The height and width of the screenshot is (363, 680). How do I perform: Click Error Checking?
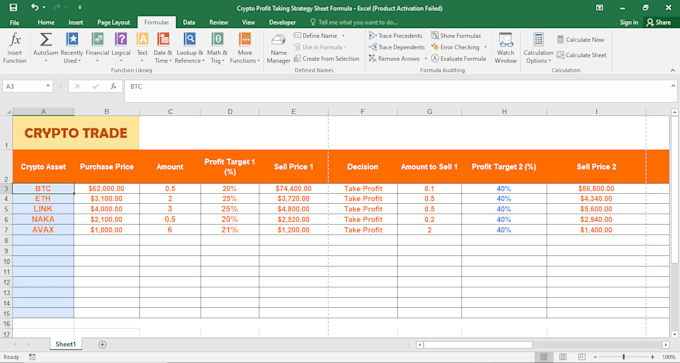coord(455,47)
